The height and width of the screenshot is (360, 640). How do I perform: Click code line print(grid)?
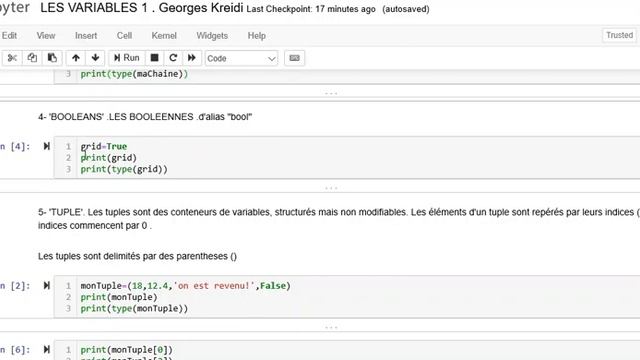point(108,158)
